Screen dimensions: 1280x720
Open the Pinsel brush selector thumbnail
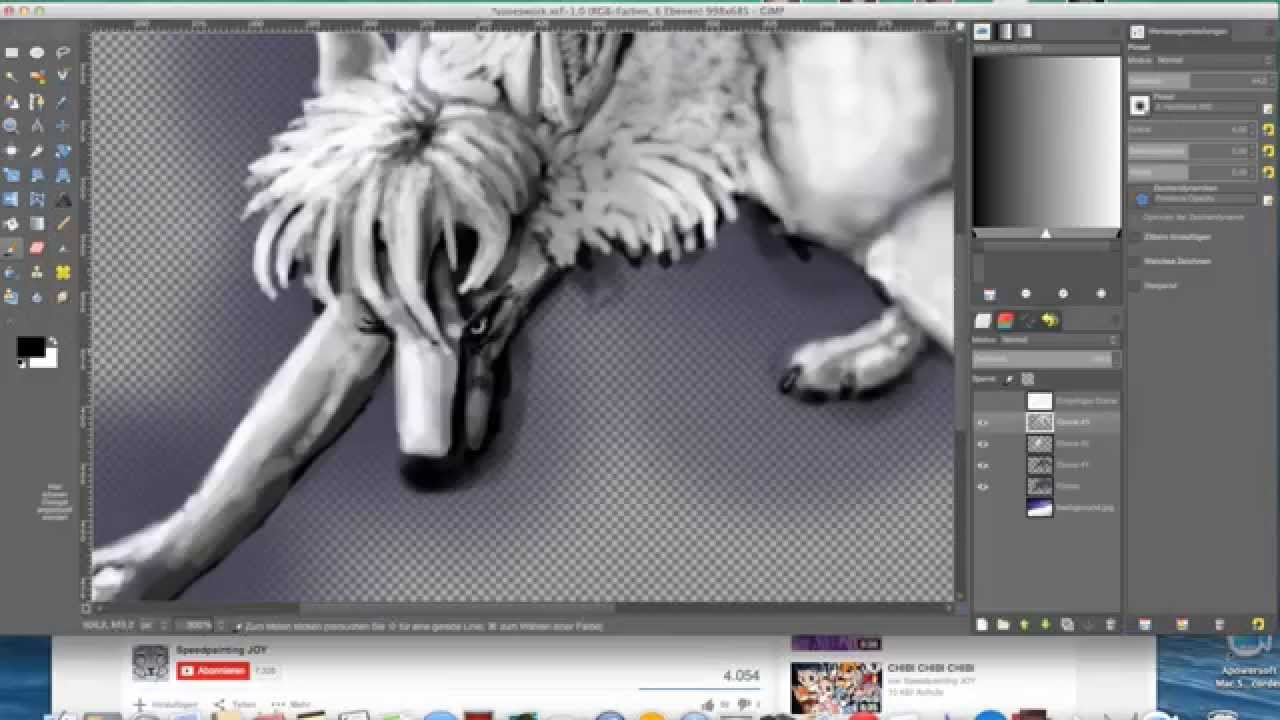coord(1140,105)
